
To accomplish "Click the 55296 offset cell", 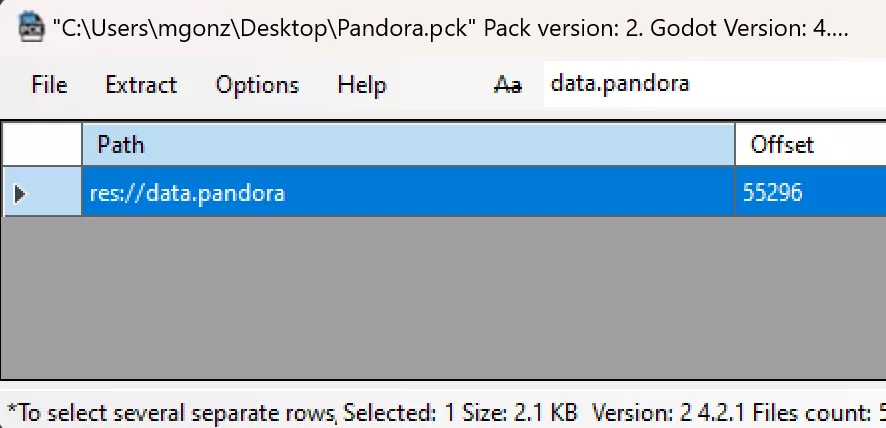I will pyautogui.click(x=811, y=193).
